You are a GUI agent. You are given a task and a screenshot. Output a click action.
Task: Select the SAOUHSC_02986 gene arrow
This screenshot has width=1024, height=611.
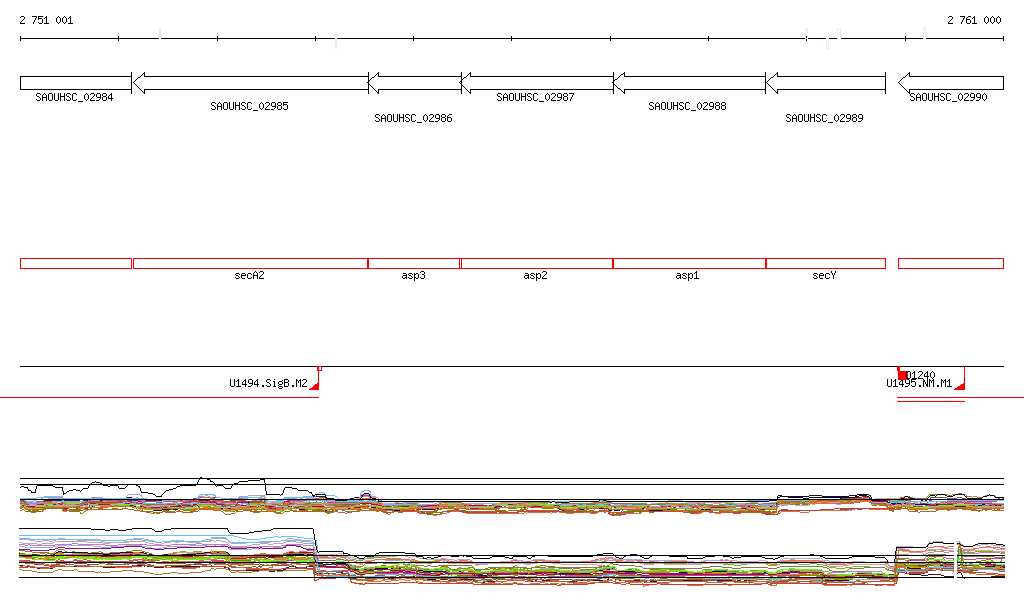415,83
